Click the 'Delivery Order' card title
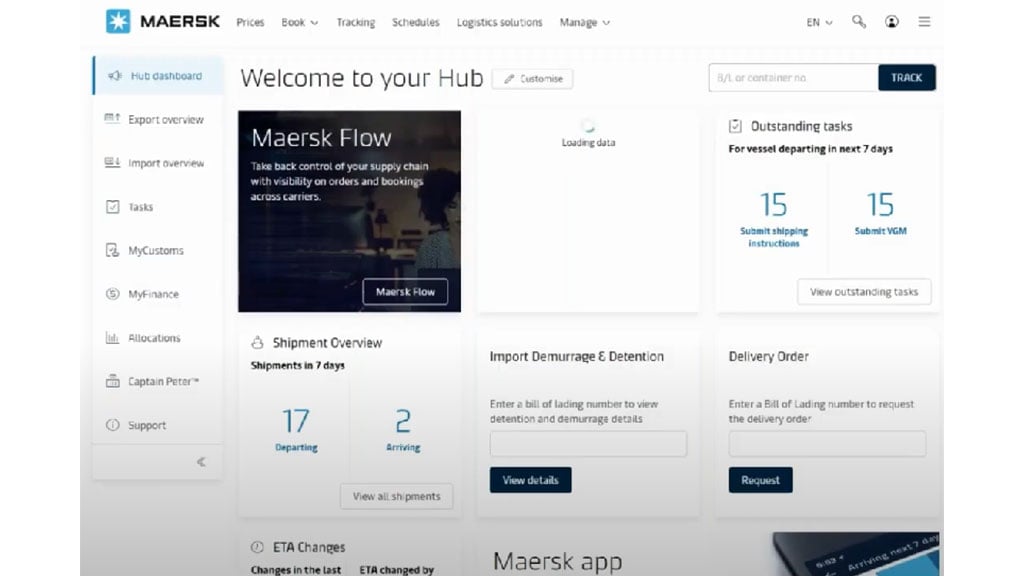The height and width of the screenshot is (576, 1024). click(x=769, y=357)
